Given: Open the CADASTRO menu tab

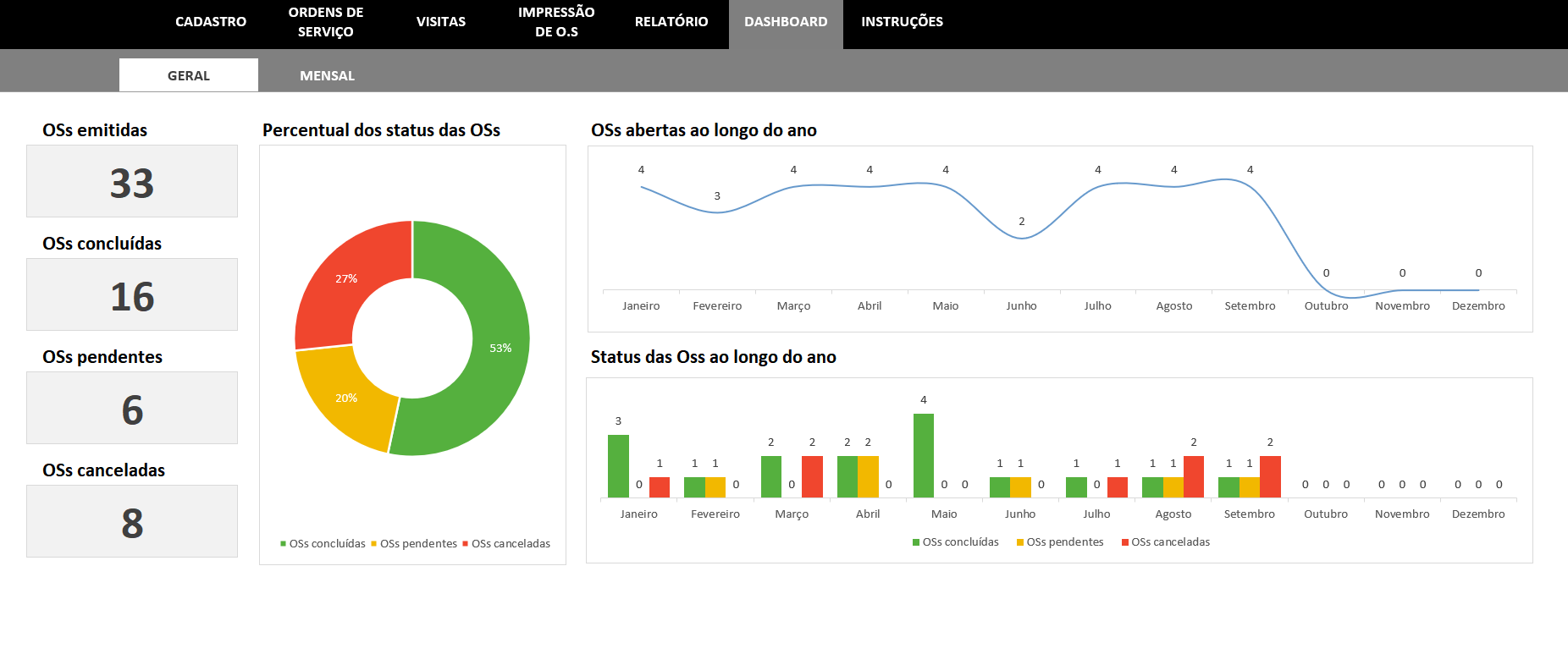Looking at the screenshot, I should pyautogui.click(x=210, y=22).
